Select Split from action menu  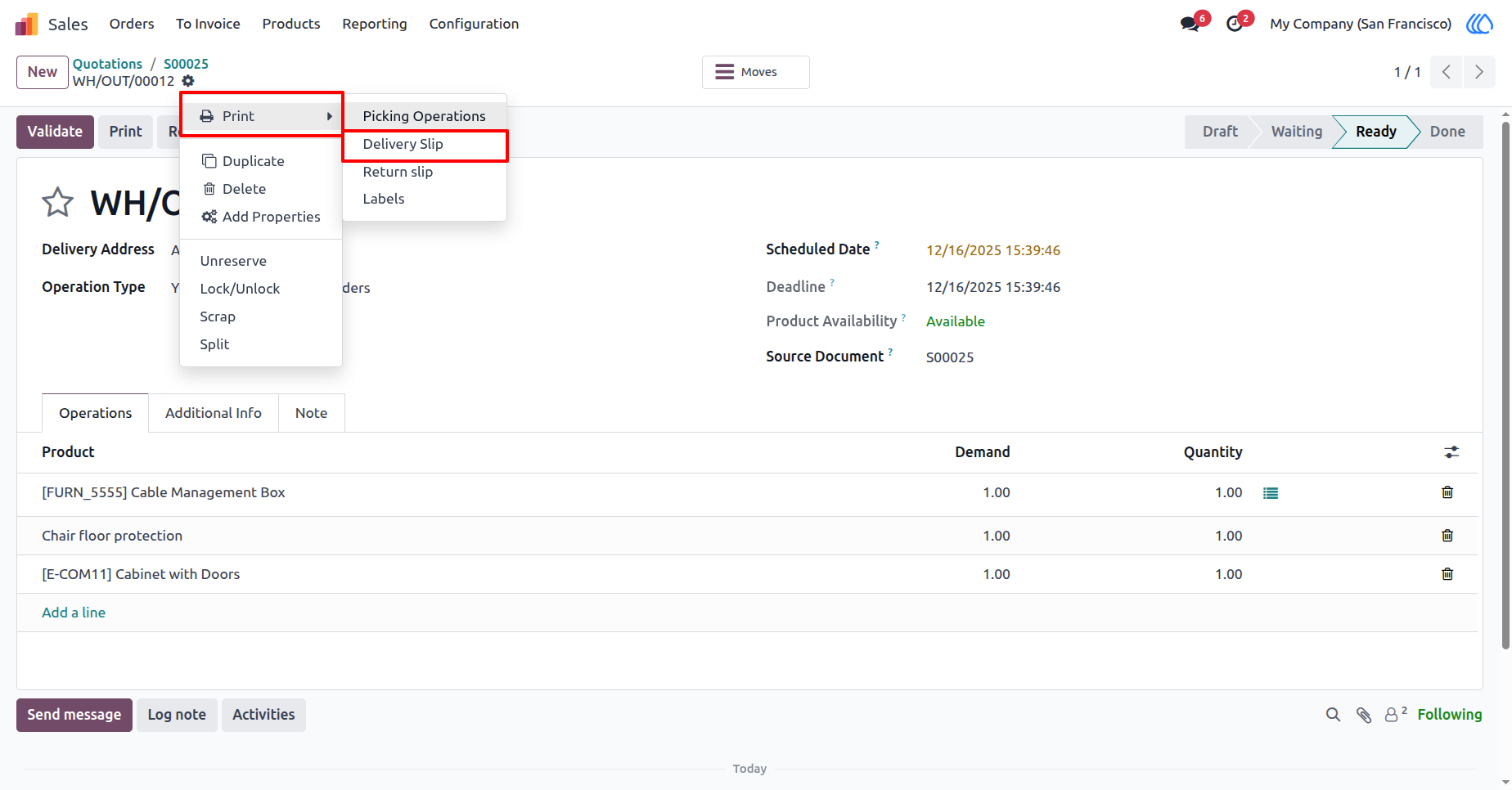261,344
